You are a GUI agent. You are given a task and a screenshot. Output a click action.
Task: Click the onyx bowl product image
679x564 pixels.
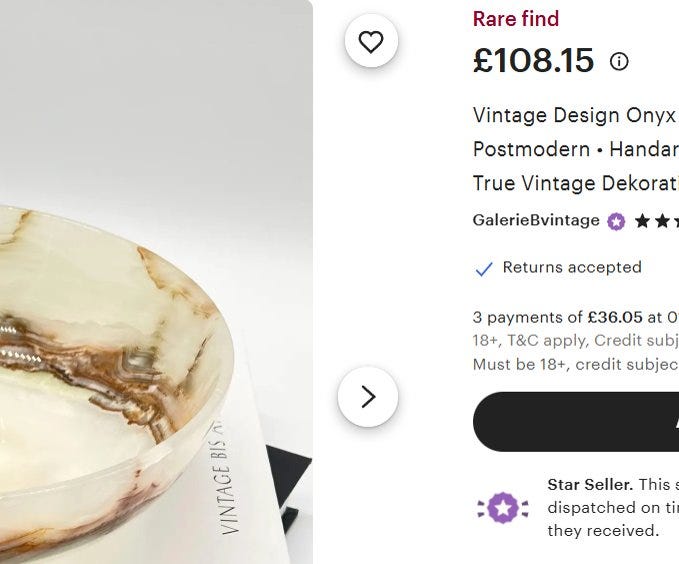(x=156, y=282)
